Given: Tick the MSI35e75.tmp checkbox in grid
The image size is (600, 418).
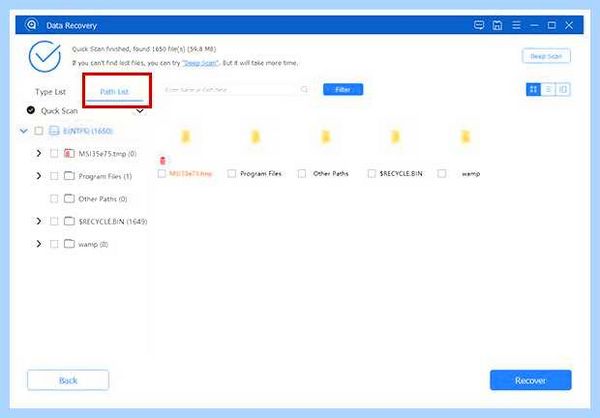Looking at the screenshot, I should pyautogui.click(x=161, y=174).
